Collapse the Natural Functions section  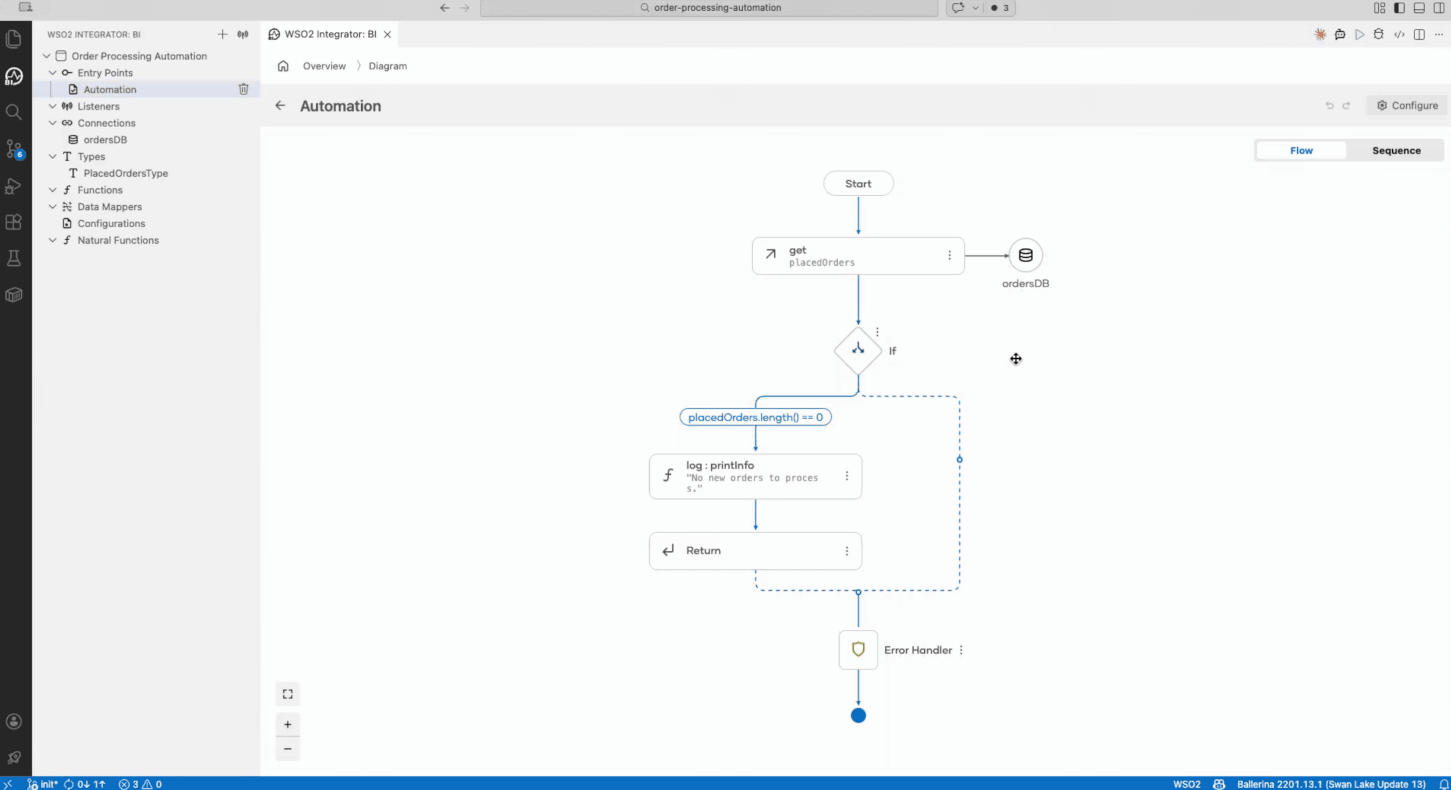tap(53, 240)
